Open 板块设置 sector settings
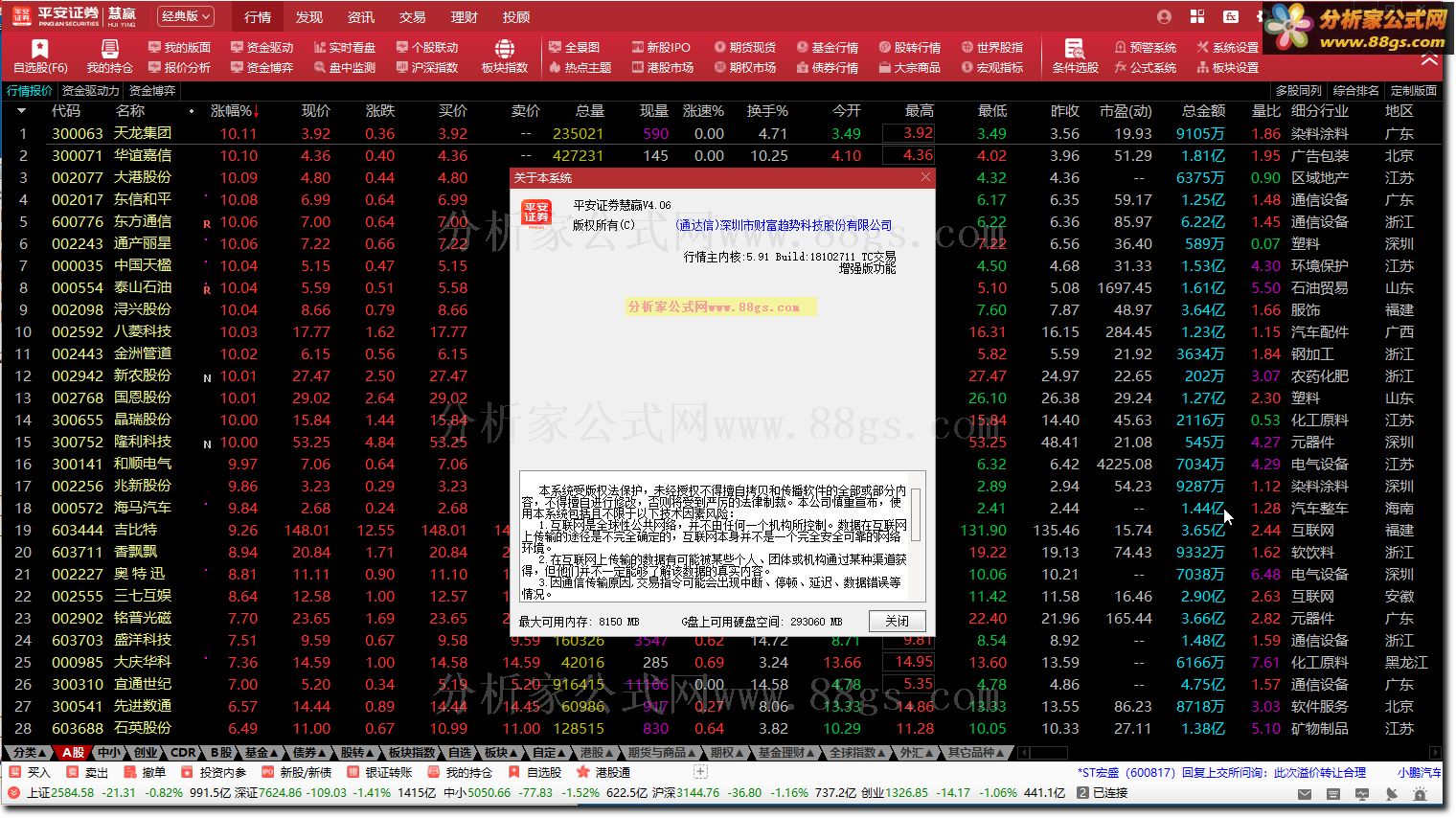1456x818 pixels. [1227, 67]
